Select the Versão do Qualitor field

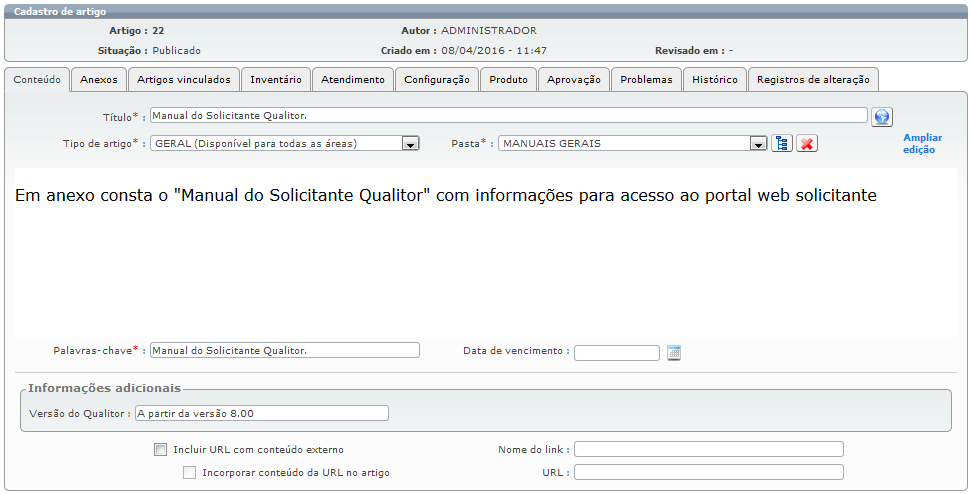[262, 413]
